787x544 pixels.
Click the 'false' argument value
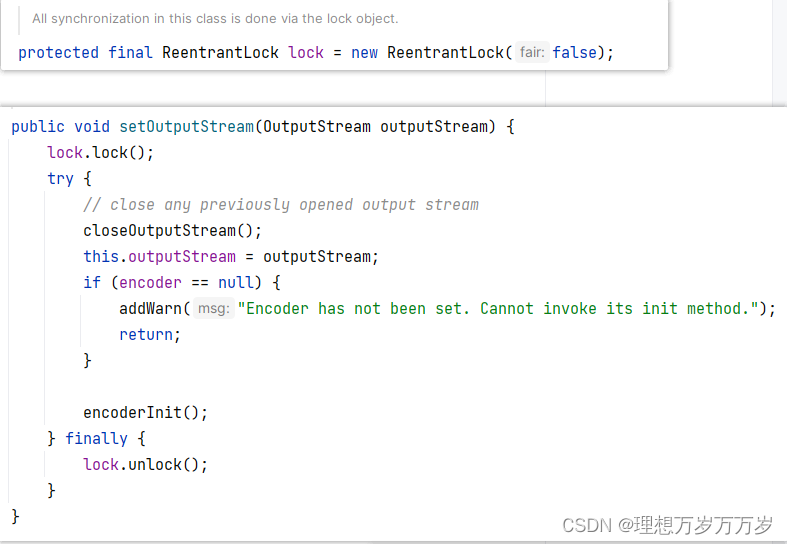[x=574, y=52]
